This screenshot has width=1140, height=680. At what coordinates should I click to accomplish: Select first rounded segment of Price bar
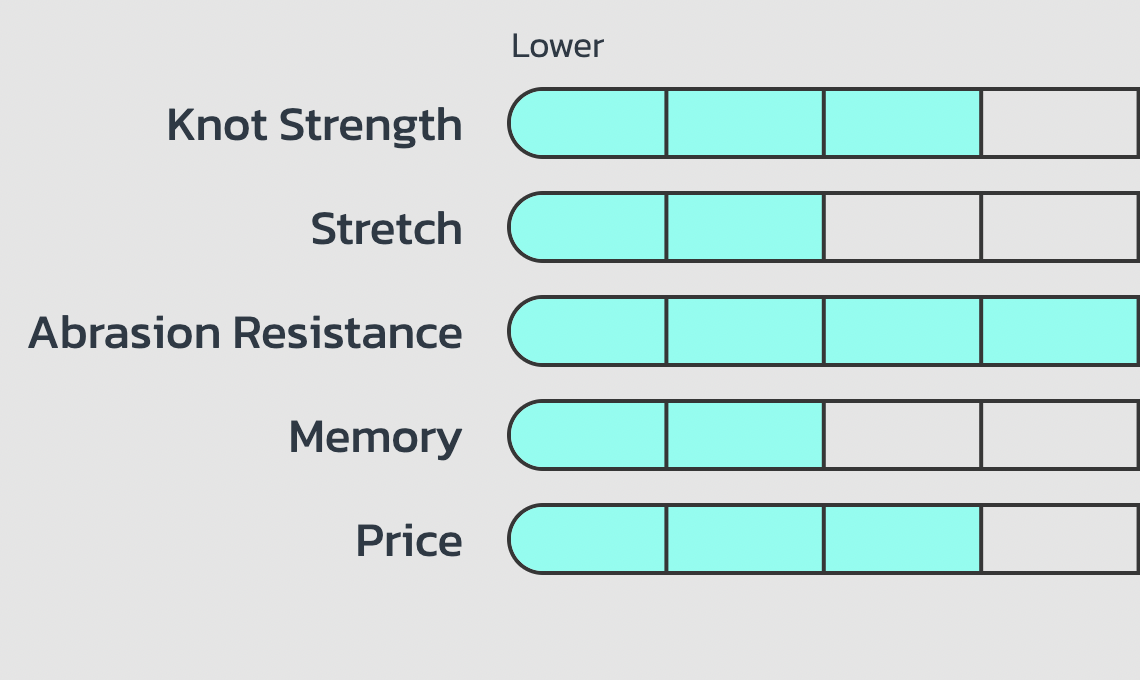pos(587,539)
